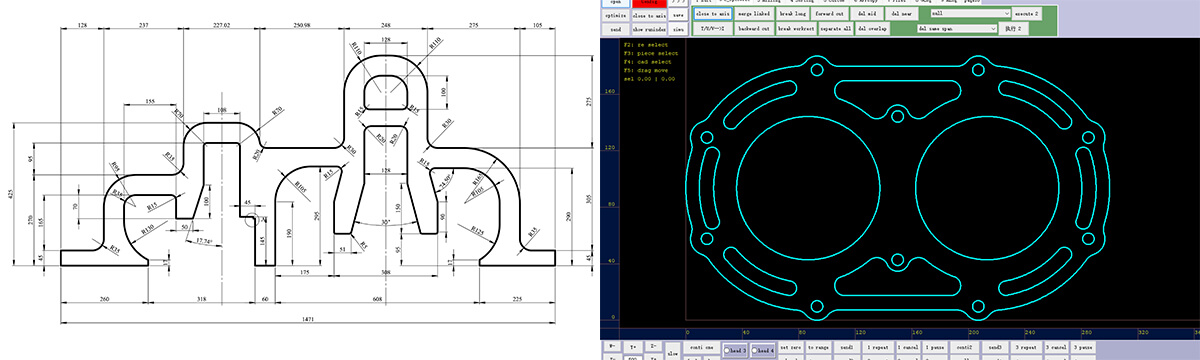Click the 'break workrect' button

click(796, 29)
